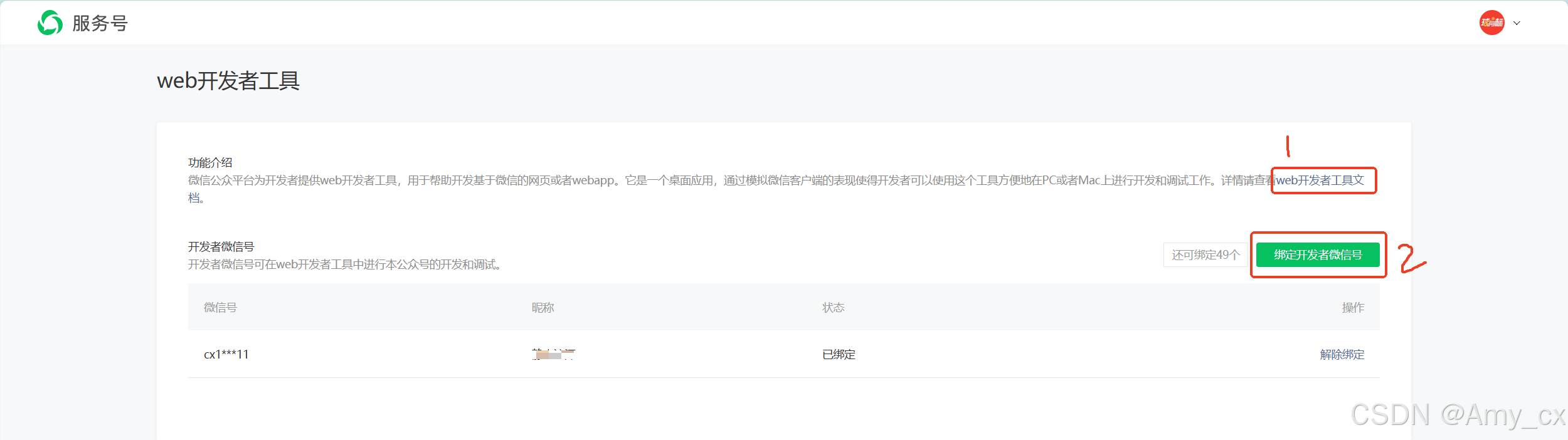Click the 功能介绍 section heading

point(210,163)
